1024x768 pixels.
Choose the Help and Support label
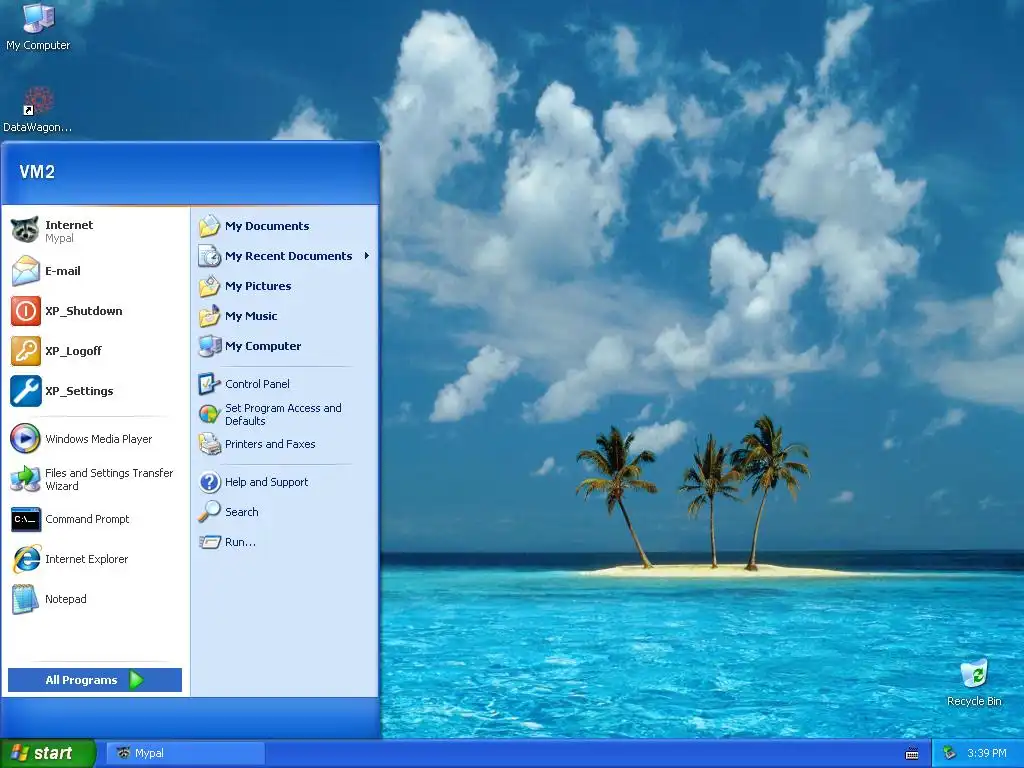coord(266,482)
